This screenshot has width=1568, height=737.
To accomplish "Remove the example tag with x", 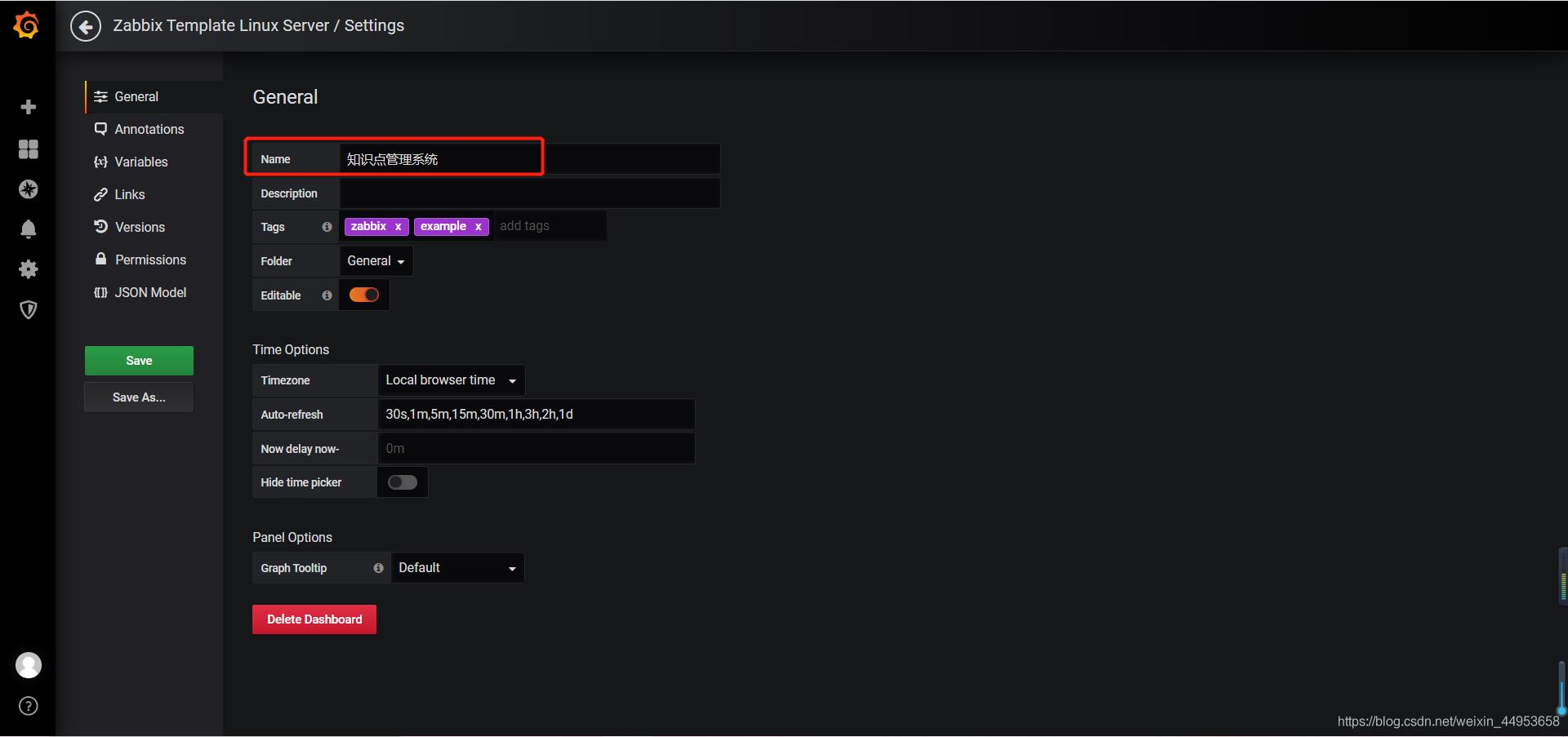I will coord(478,227).
